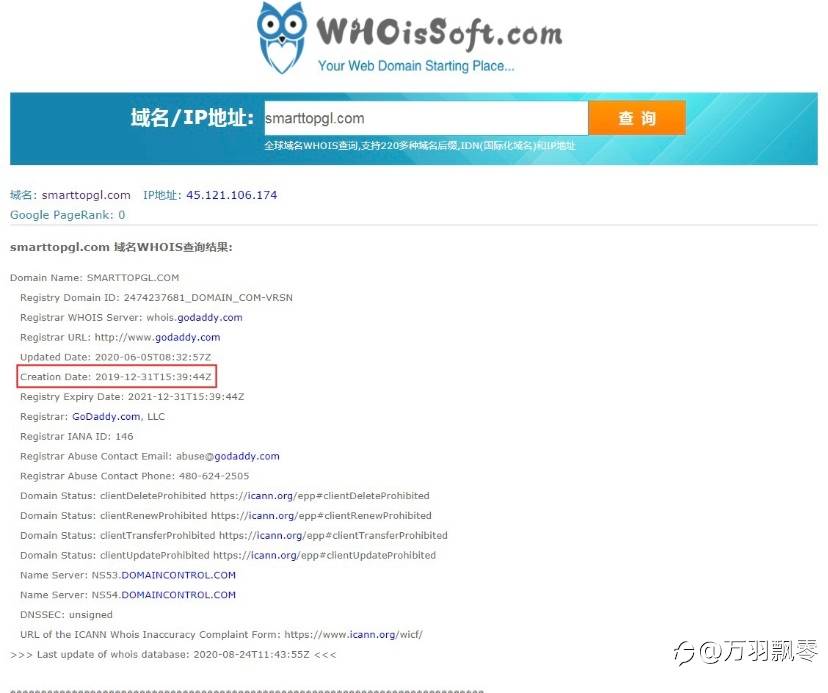Image resolution: width=828 pixels, height=693 pixels.
Task: Open NS54 DOMAINCONTROL.COM name server link
Action: tap(178, 595)
